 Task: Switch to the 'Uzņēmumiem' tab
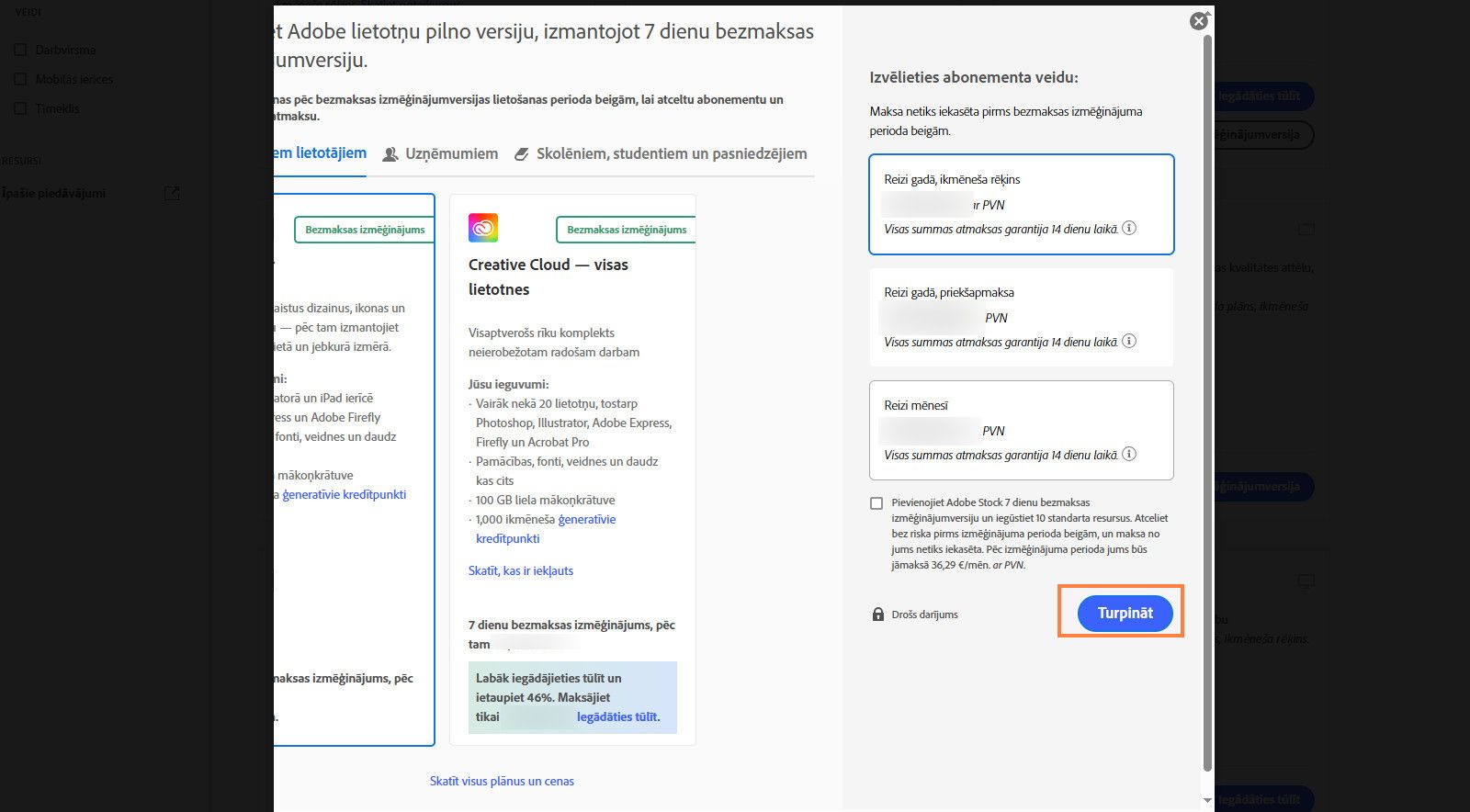(441, 153)
